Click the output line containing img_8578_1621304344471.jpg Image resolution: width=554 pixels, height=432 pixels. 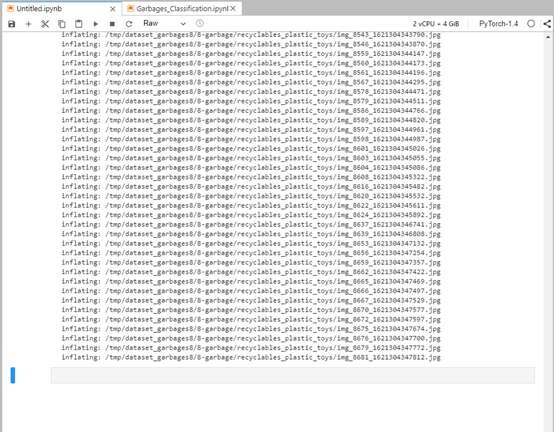coord(251,91)
